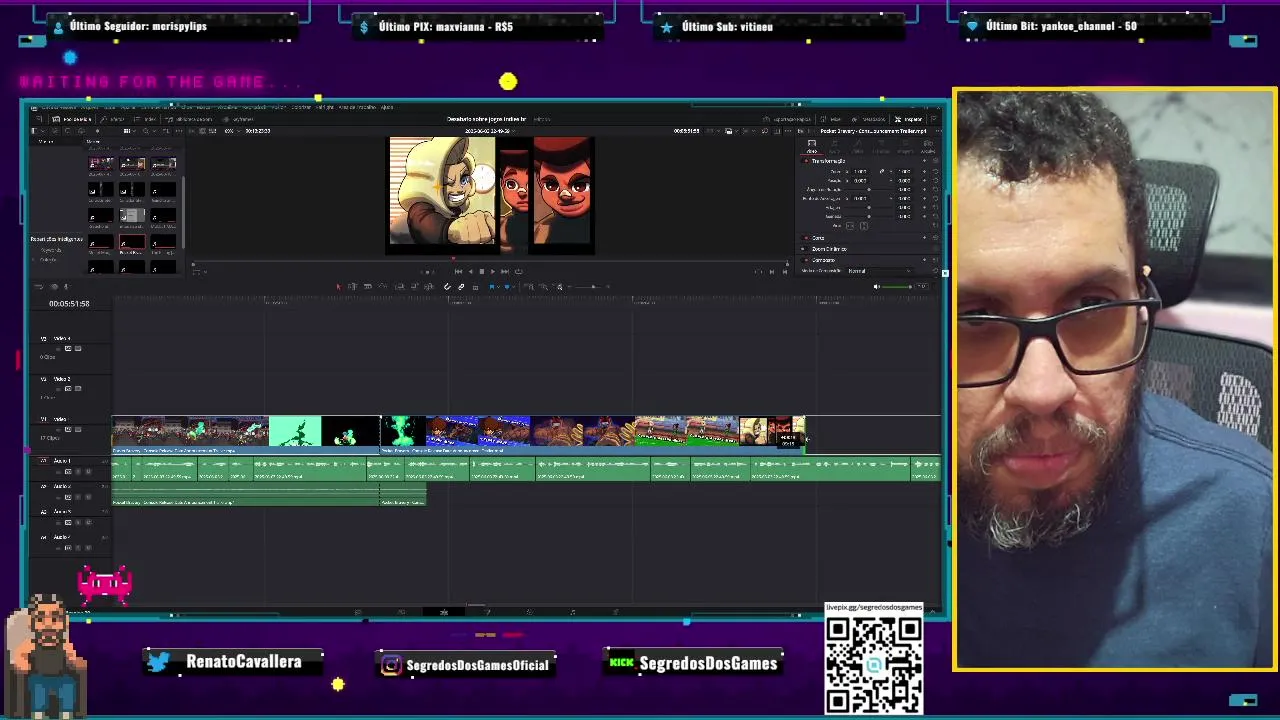Solo the Audio 1 track with S button
The image size is (1280, 720).
click(78, 472)
